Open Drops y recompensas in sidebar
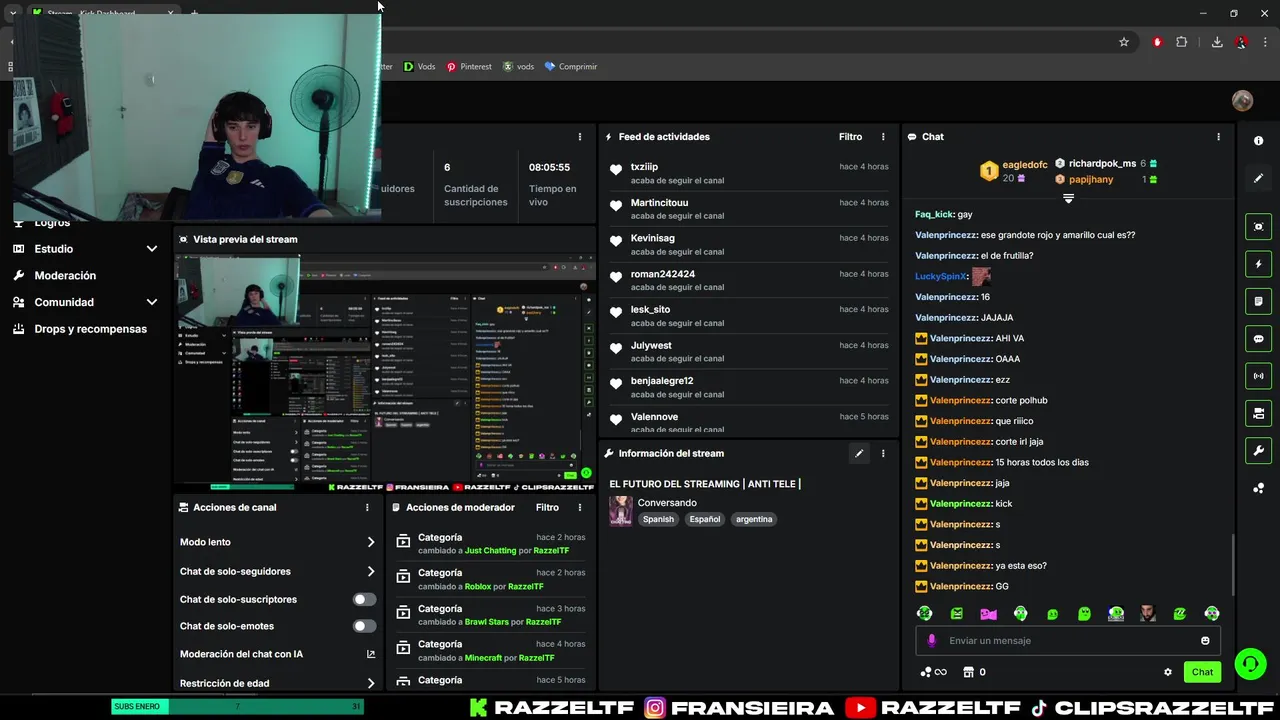 pos(90,329)
